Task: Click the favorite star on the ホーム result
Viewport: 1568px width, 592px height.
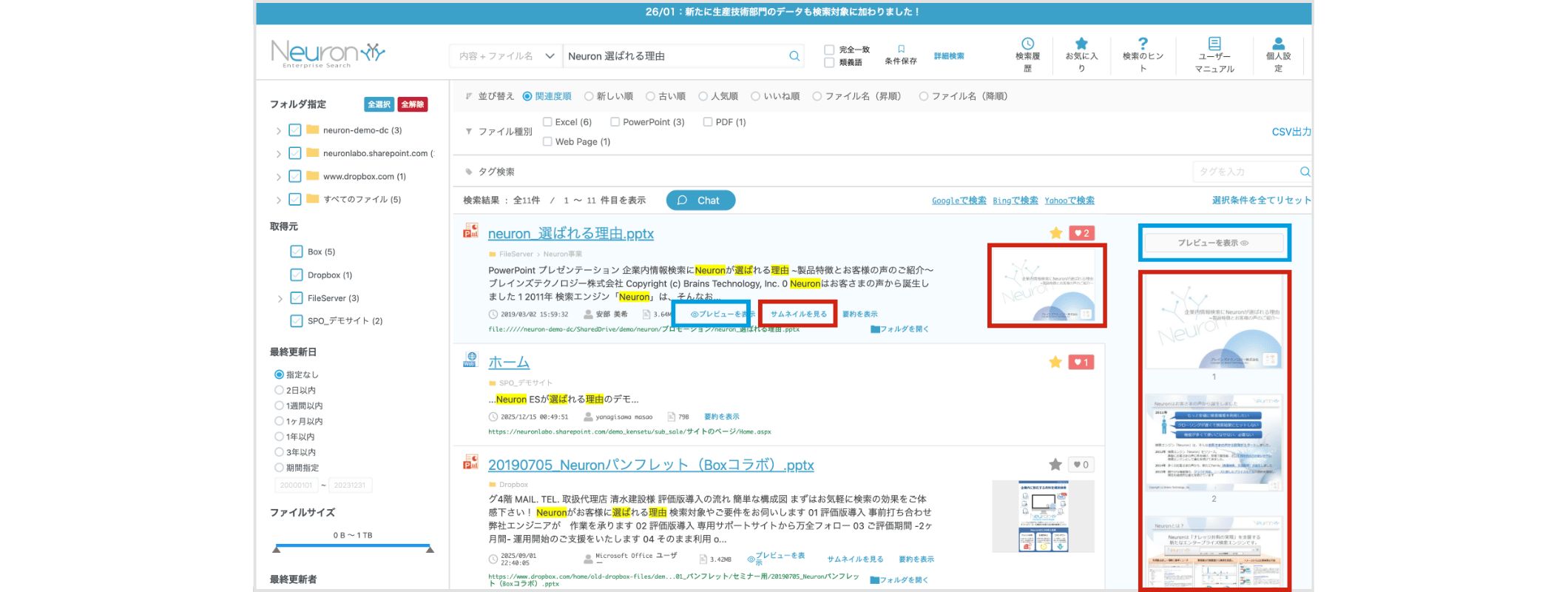Action: point(1055,362)
